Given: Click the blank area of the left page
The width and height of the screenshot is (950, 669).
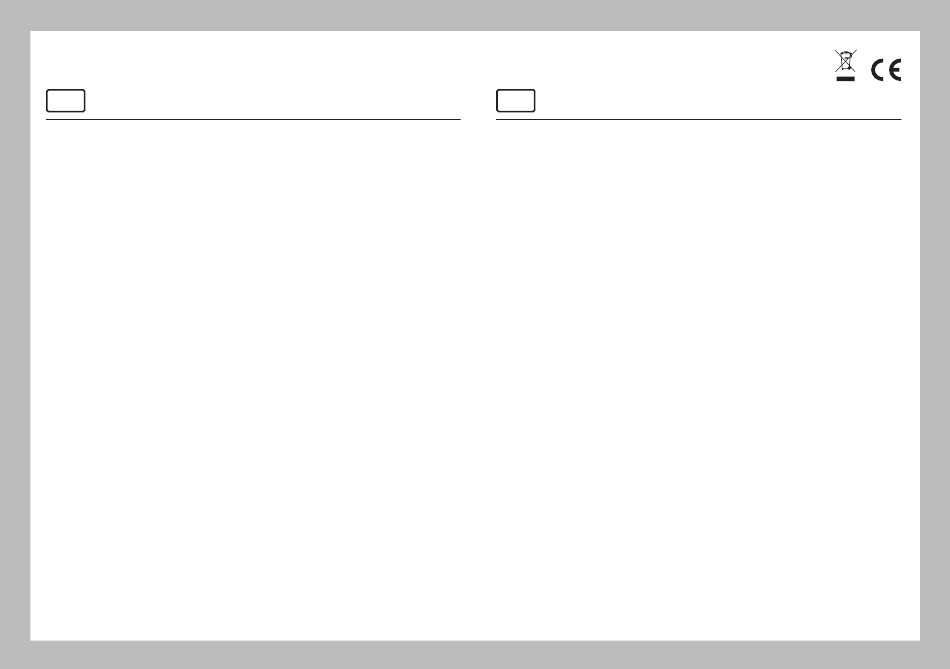Looking at the screenshot, I should coord(253,376).
